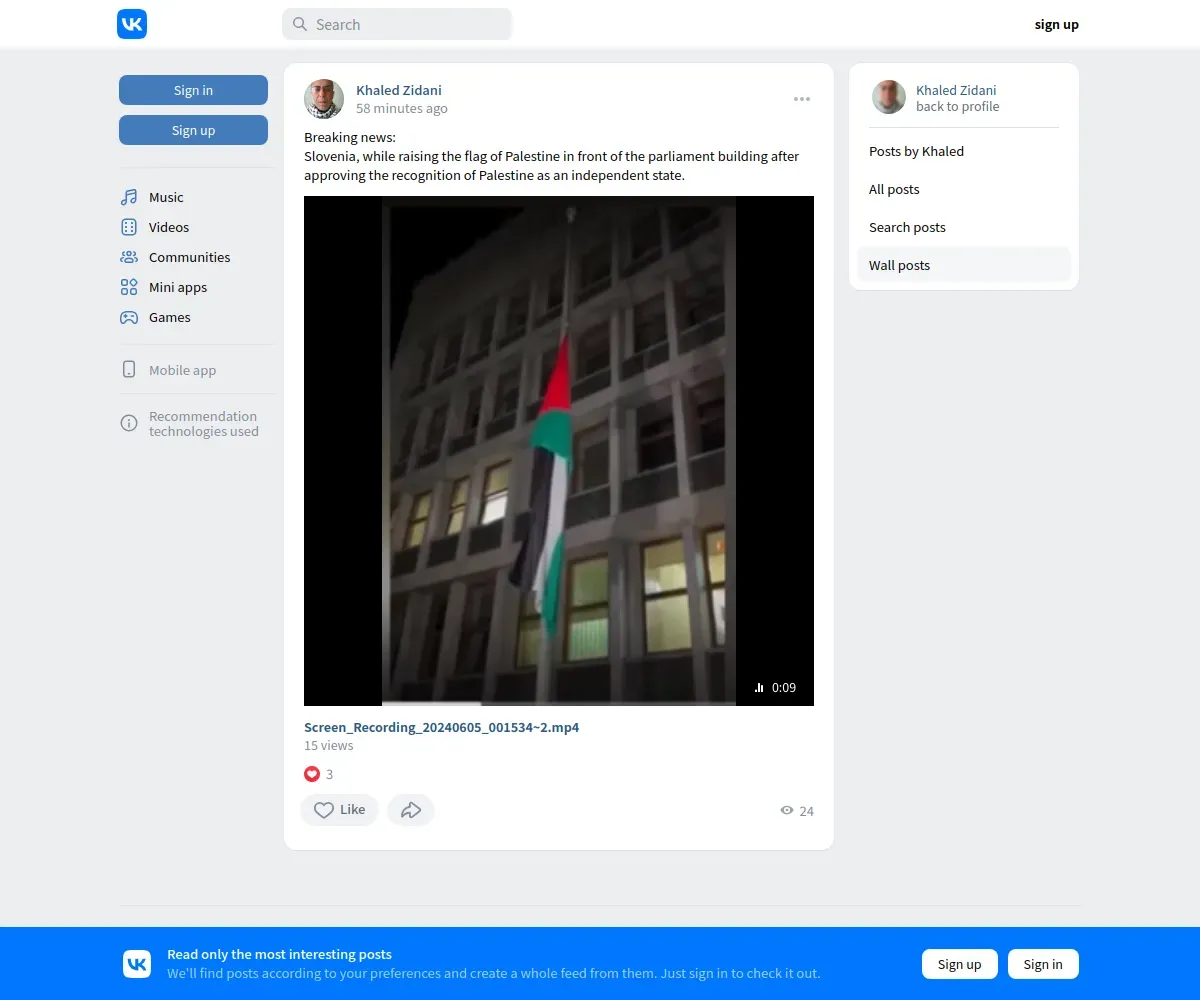Open Games controller icon in sidebar
The height and width of the screenshot is (1000, 1200).
(x=129, y=317)
